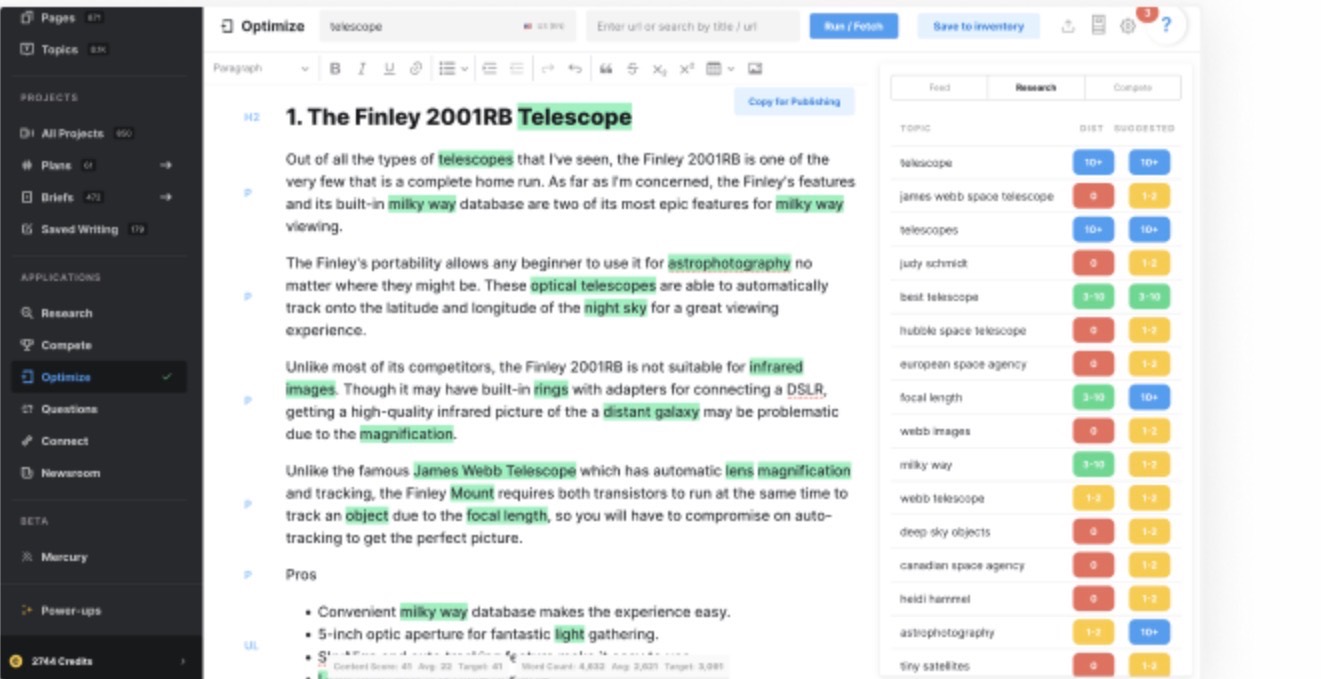The width and height of the screenshot is (1321, 679).
Task: Click the UL block marker beside the list
Action: click(x=251, y=645)
